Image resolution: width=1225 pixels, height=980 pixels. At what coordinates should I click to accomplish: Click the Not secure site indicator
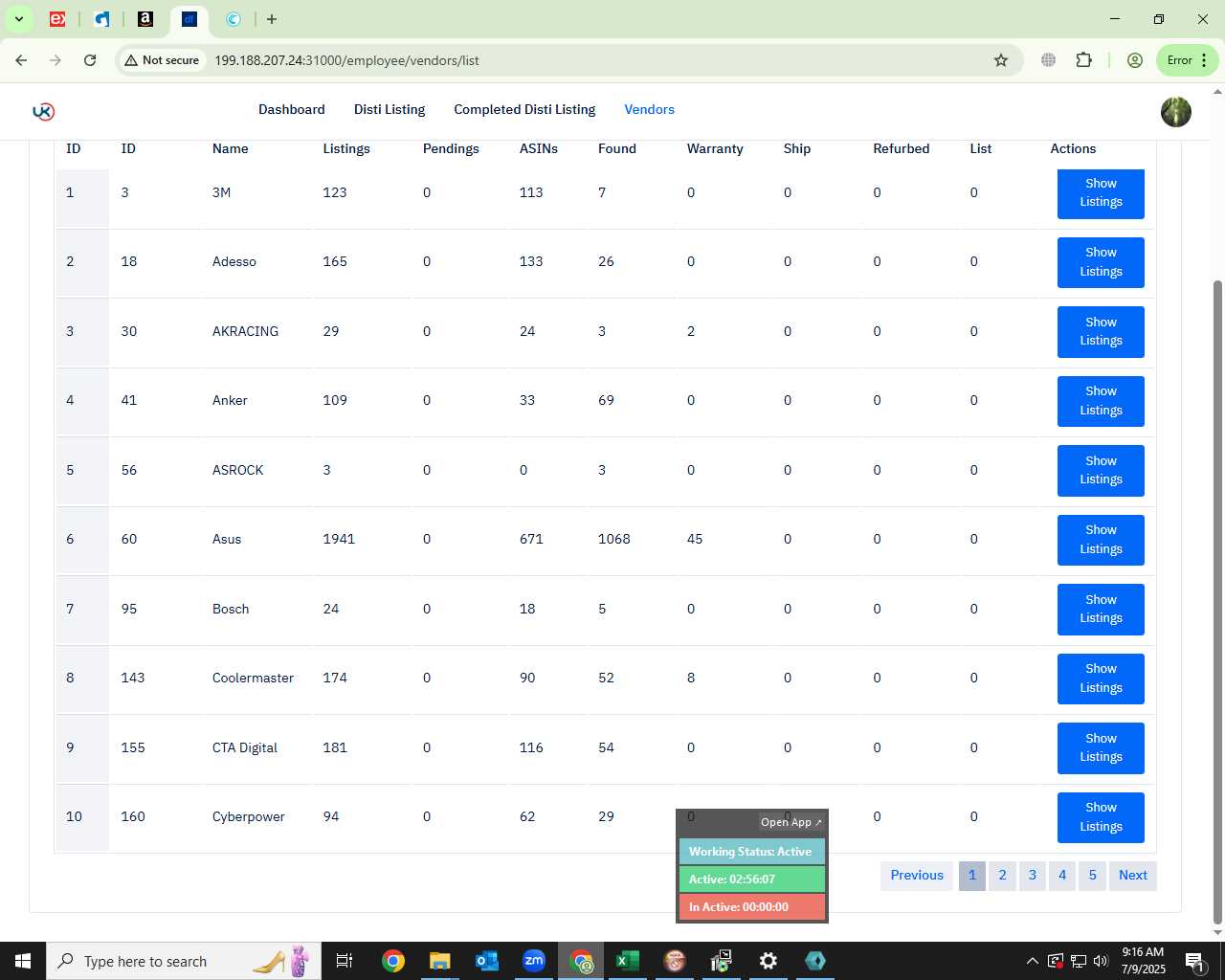pyautogui.click(x=162, y=60)
